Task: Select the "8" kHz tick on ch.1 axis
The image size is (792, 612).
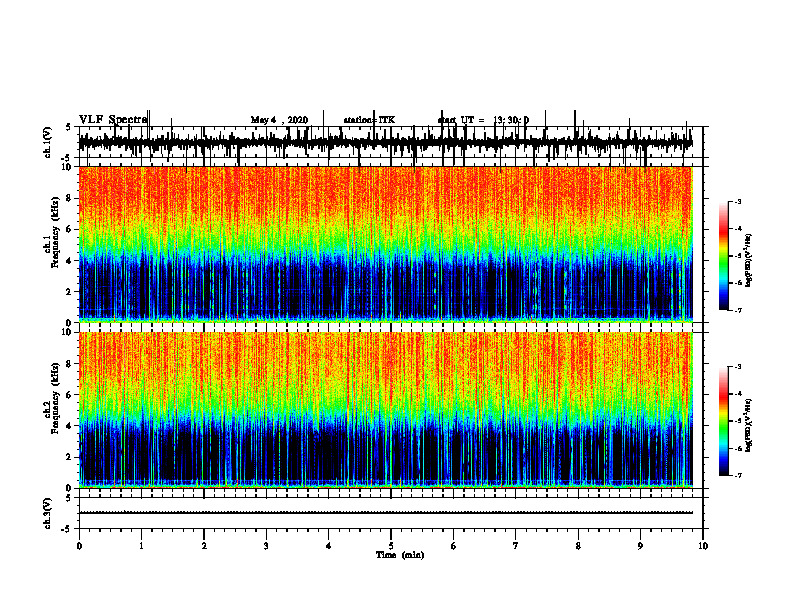Action: 70,198
